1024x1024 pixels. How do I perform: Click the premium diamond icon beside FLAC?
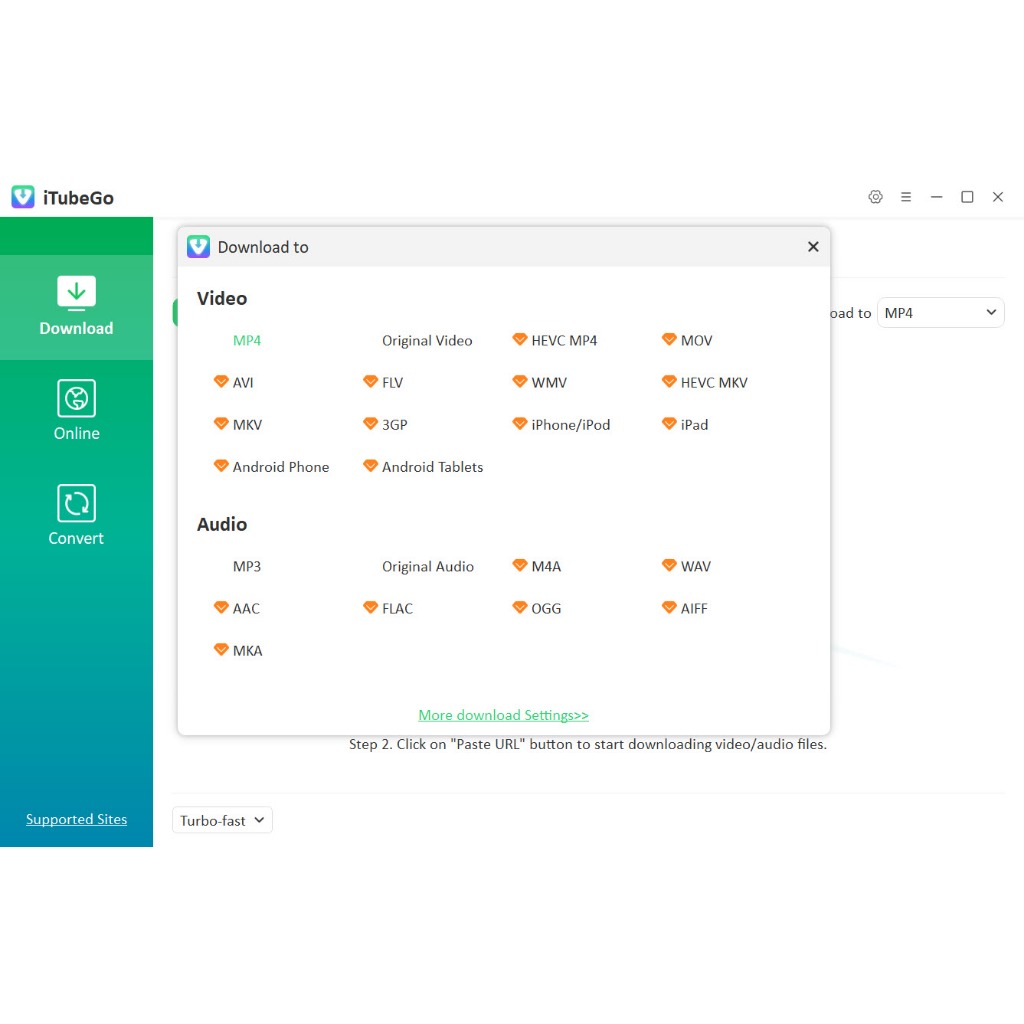[370, 608]
